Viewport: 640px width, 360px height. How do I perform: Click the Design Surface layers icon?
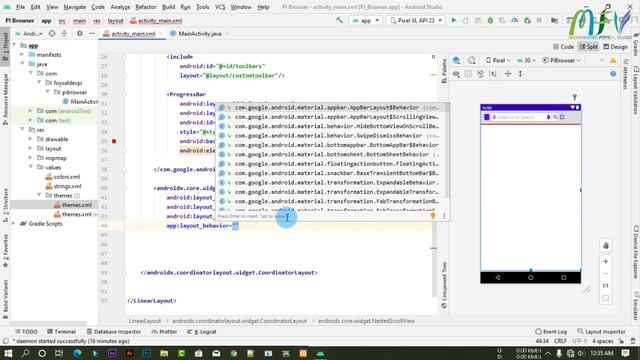(x=456, y=60)
